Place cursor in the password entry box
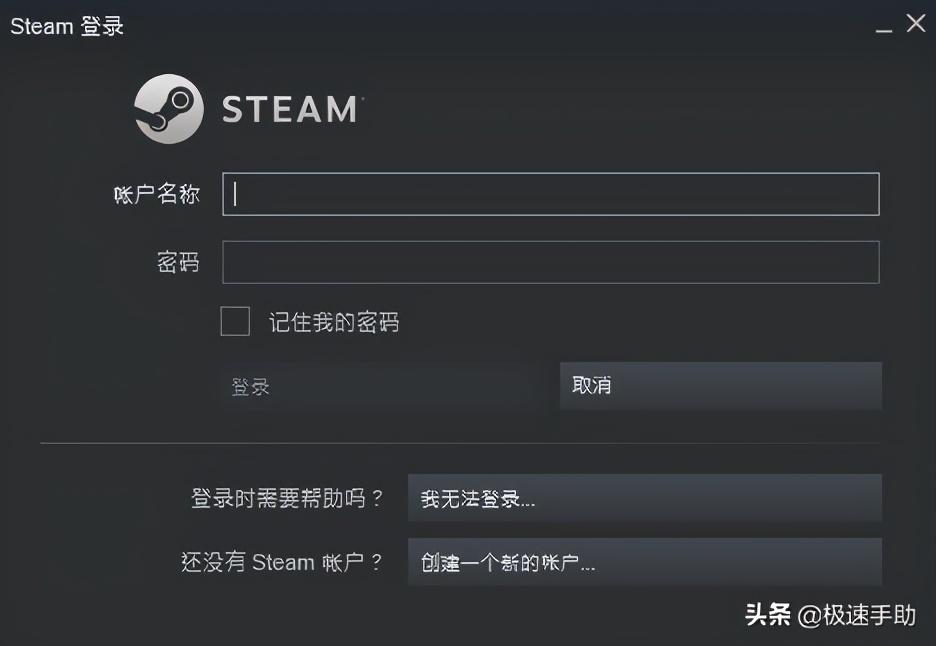The height and width of the screenshot is (646, 936). (x=550, y=261)
